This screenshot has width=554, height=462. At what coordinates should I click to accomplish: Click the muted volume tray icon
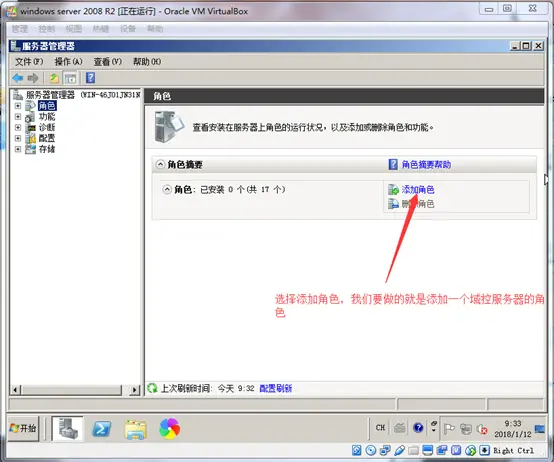coord(482,429)
